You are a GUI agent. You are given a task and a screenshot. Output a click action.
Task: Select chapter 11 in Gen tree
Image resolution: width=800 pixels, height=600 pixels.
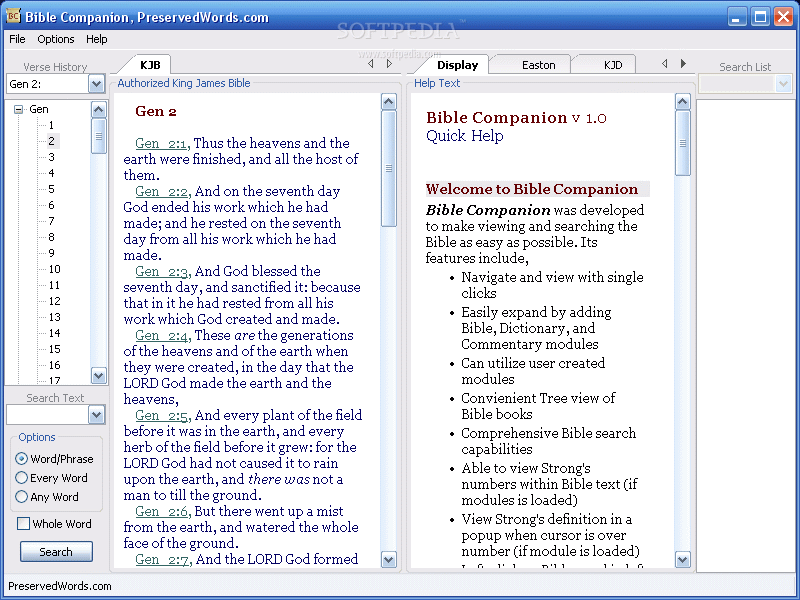(55, 285)
